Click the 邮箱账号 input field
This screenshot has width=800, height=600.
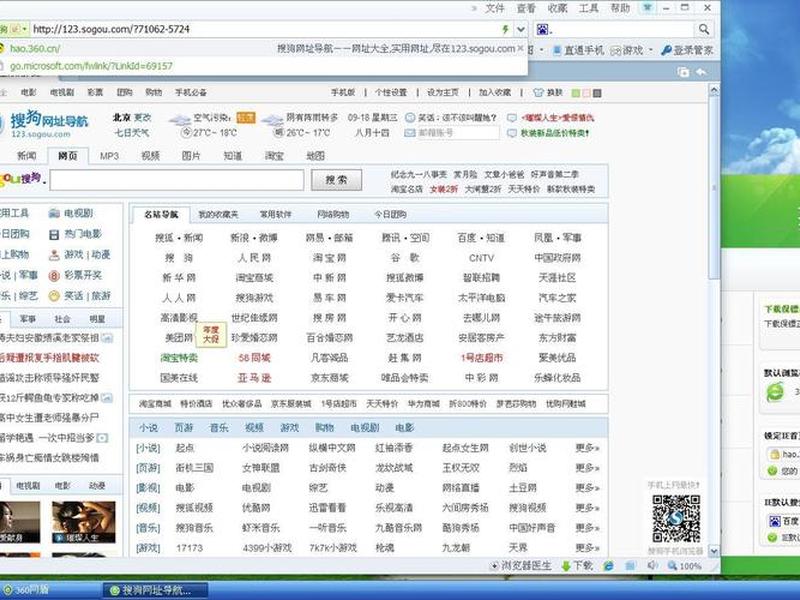(458, 133)
